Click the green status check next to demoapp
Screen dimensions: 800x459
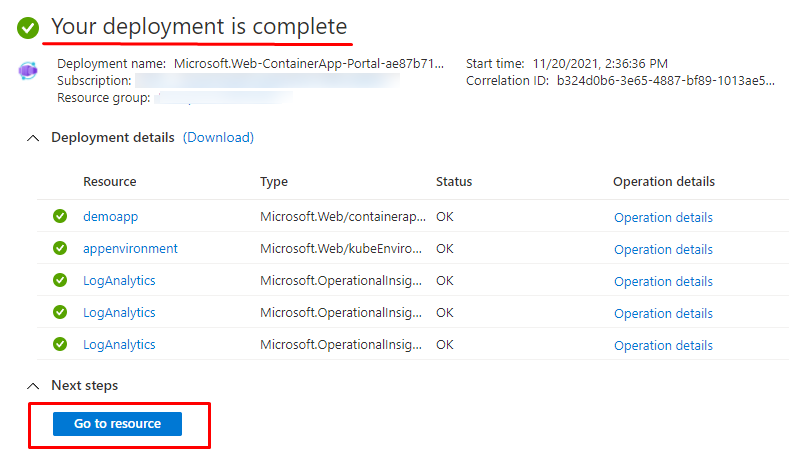(60, 216)
